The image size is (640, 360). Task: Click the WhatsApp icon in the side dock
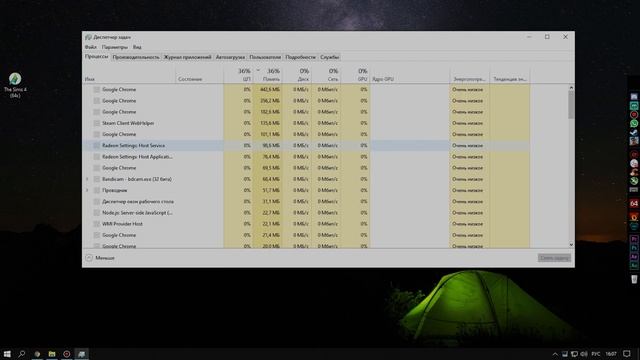pos(634,123)
